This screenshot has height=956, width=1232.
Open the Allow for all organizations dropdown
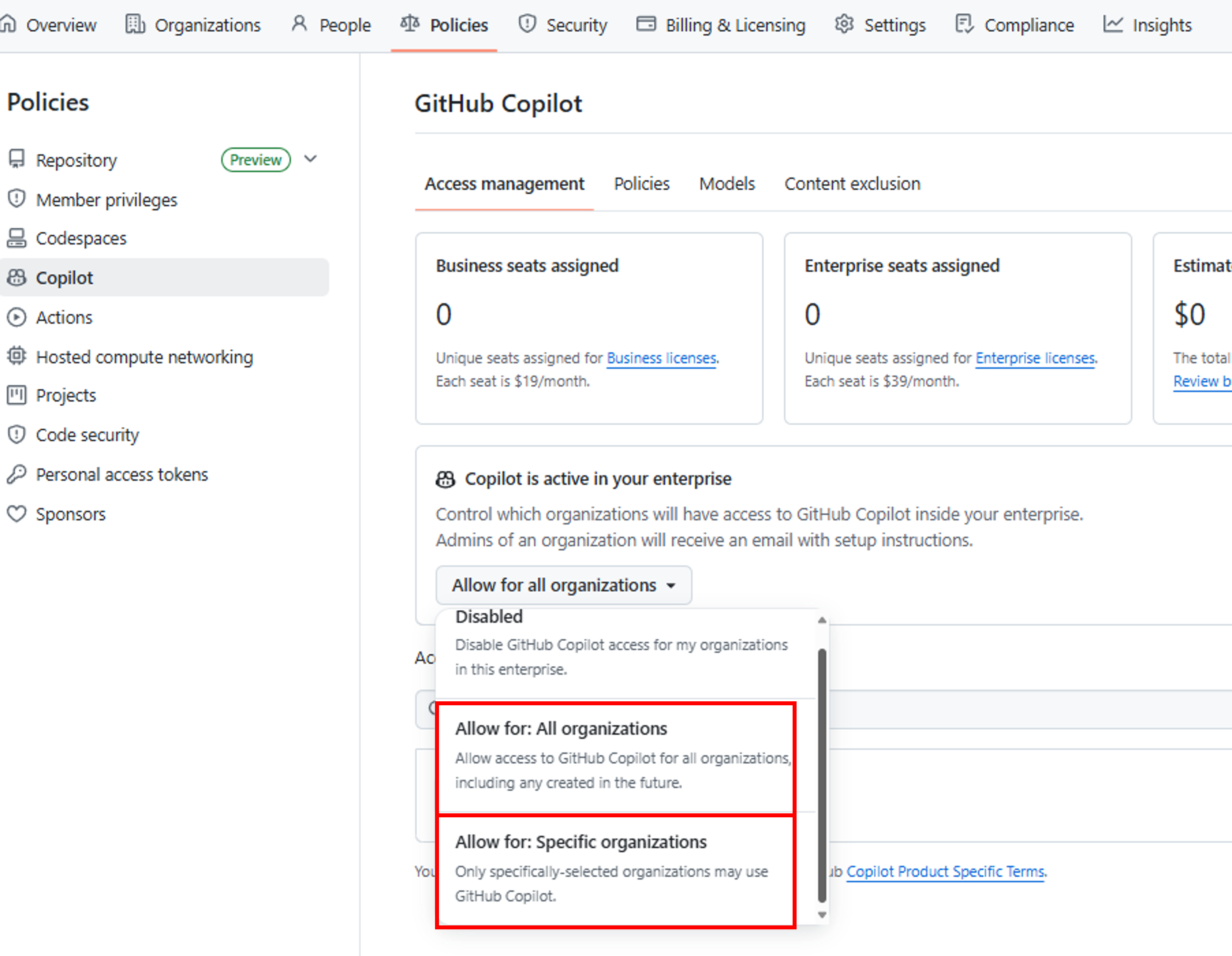tap(563, 585)
